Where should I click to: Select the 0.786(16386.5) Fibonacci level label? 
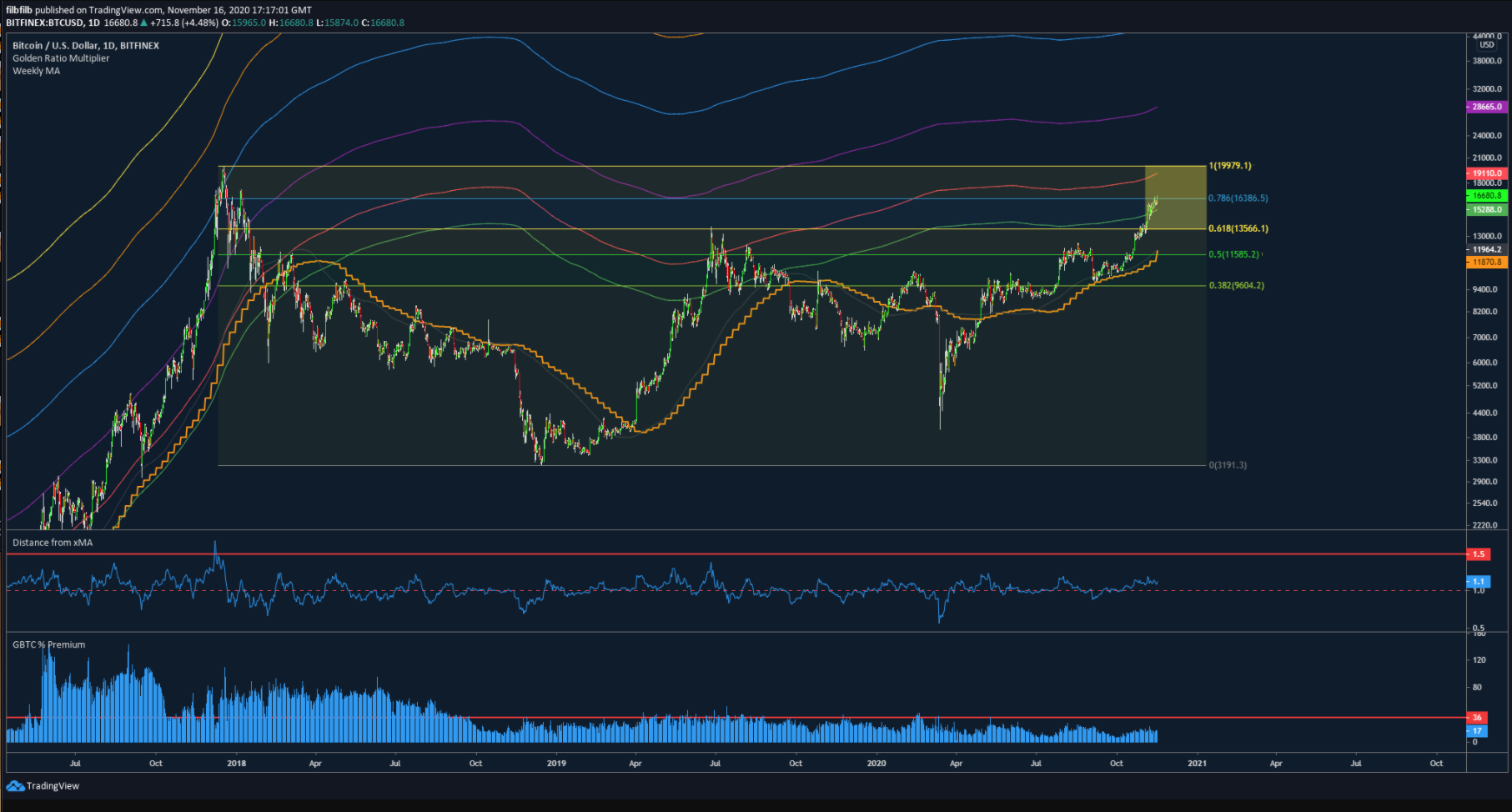click(x=1238, y=198)
